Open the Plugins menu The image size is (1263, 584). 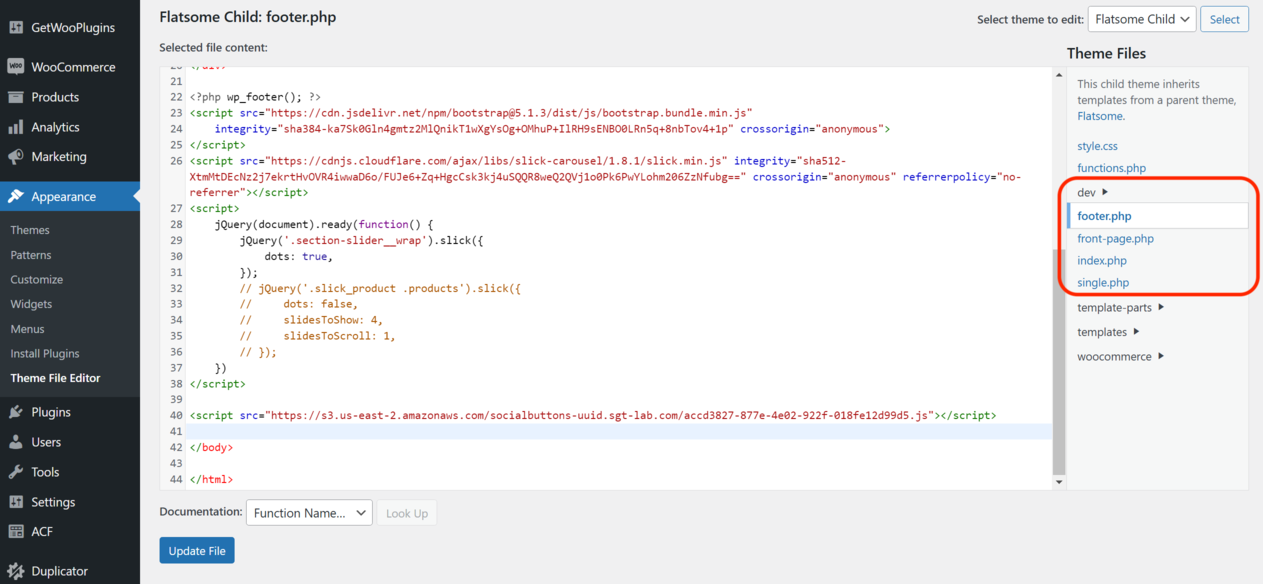46,411
